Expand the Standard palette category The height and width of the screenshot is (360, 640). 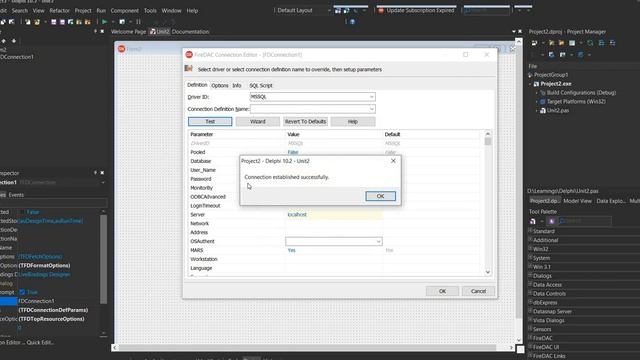coord(530,231)
